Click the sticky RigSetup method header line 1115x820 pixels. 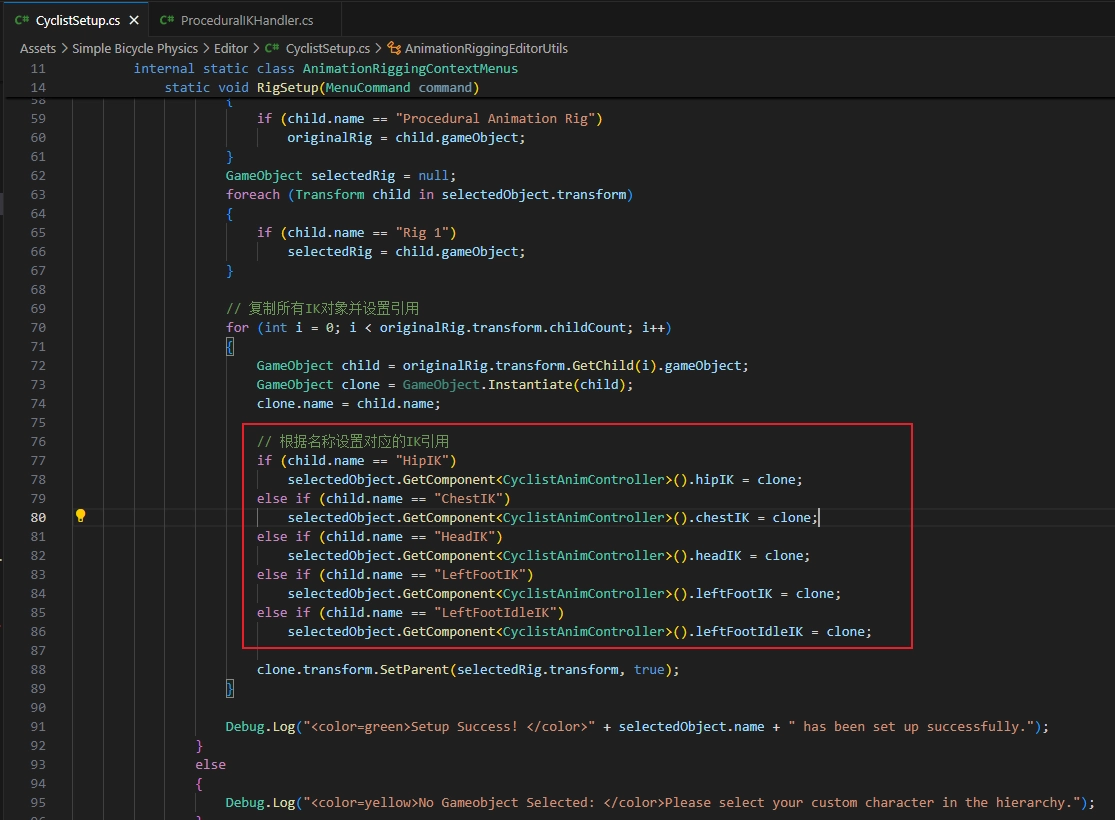(x=321, y=87)
